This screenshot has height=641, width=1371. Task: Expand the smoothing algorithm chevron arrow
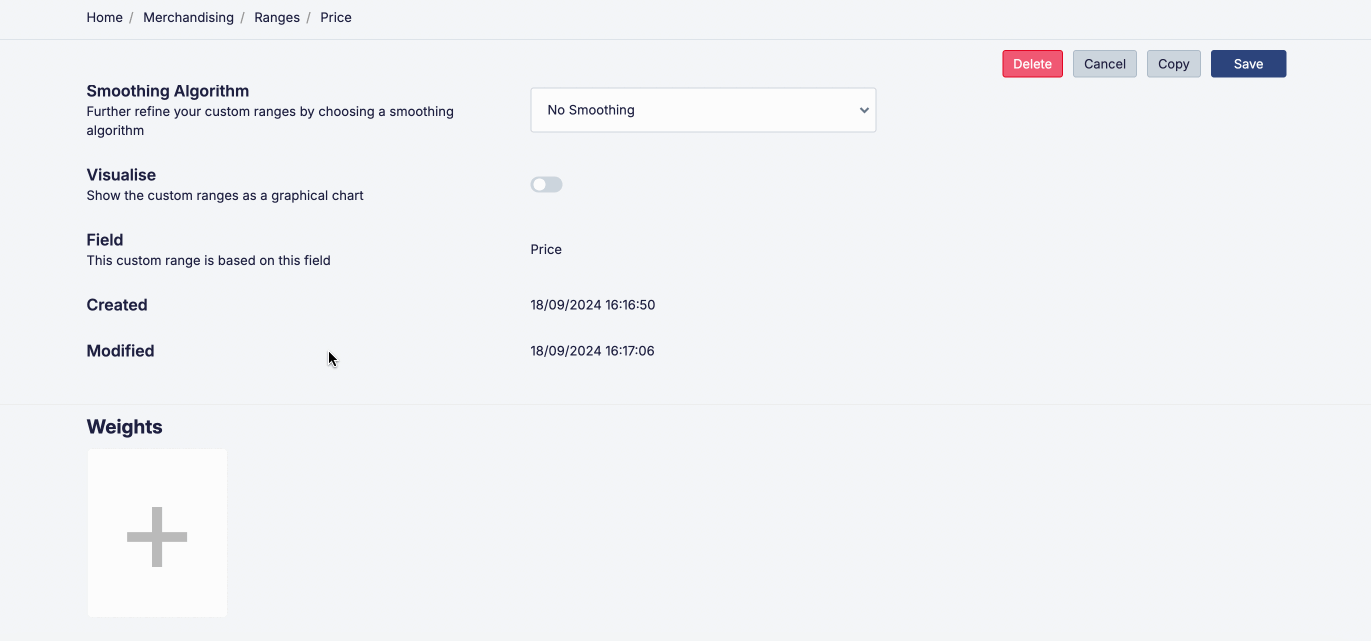coord(864,110)
